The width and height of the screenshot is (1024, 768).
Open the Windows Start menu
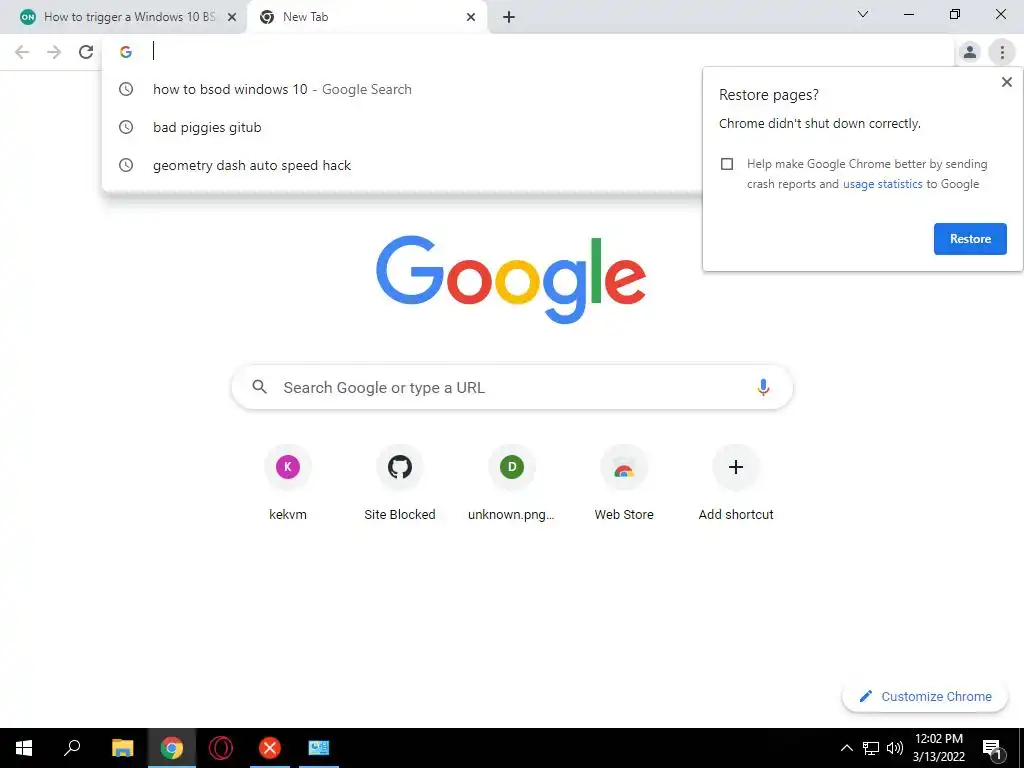pyautogui.click(x=24, y=748)
